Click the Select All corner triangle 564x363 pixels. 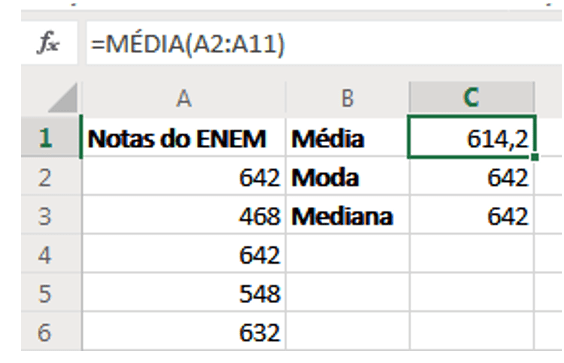63,98
